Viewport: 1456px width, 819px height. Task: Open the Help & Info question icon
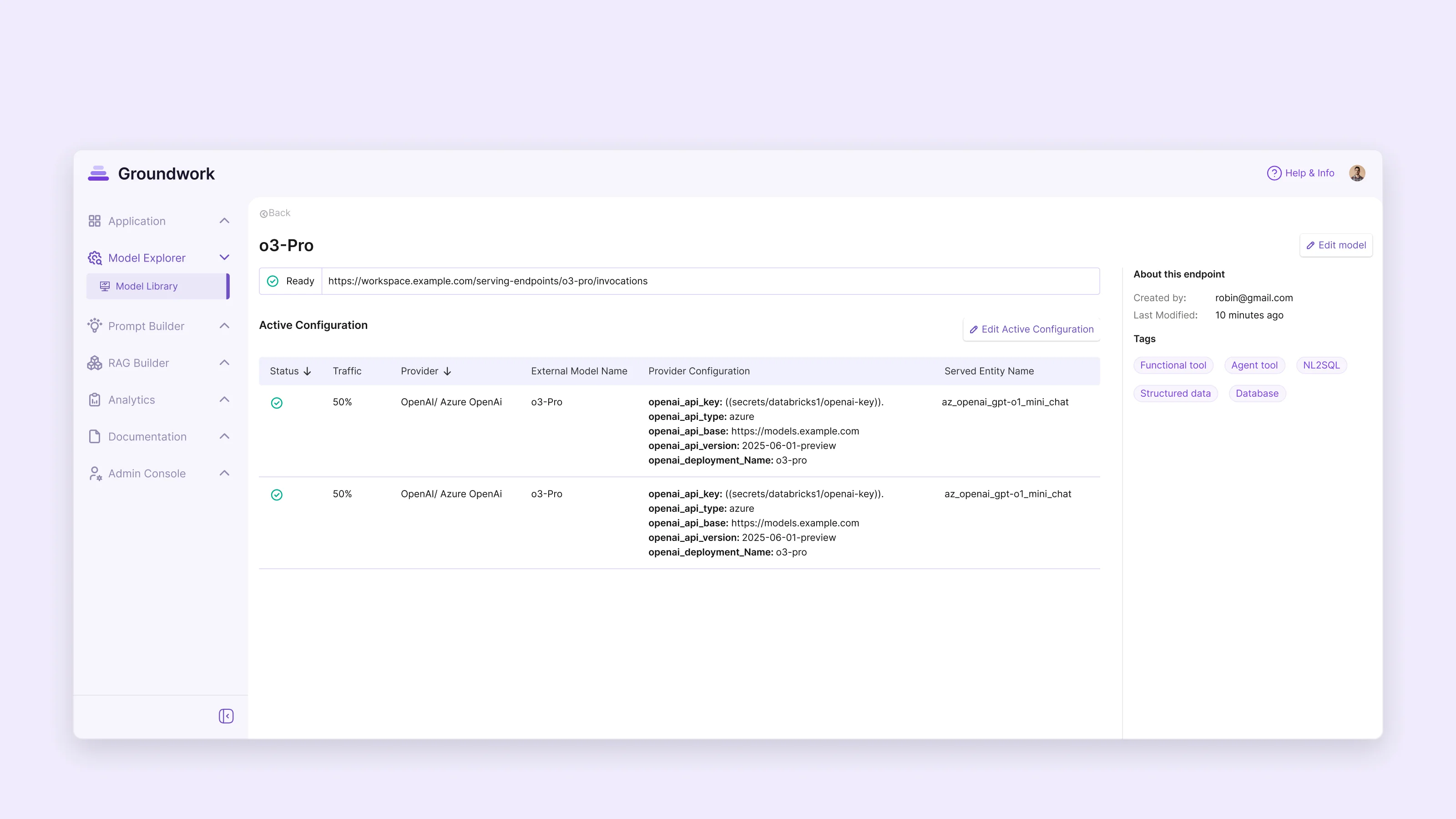1274,173
